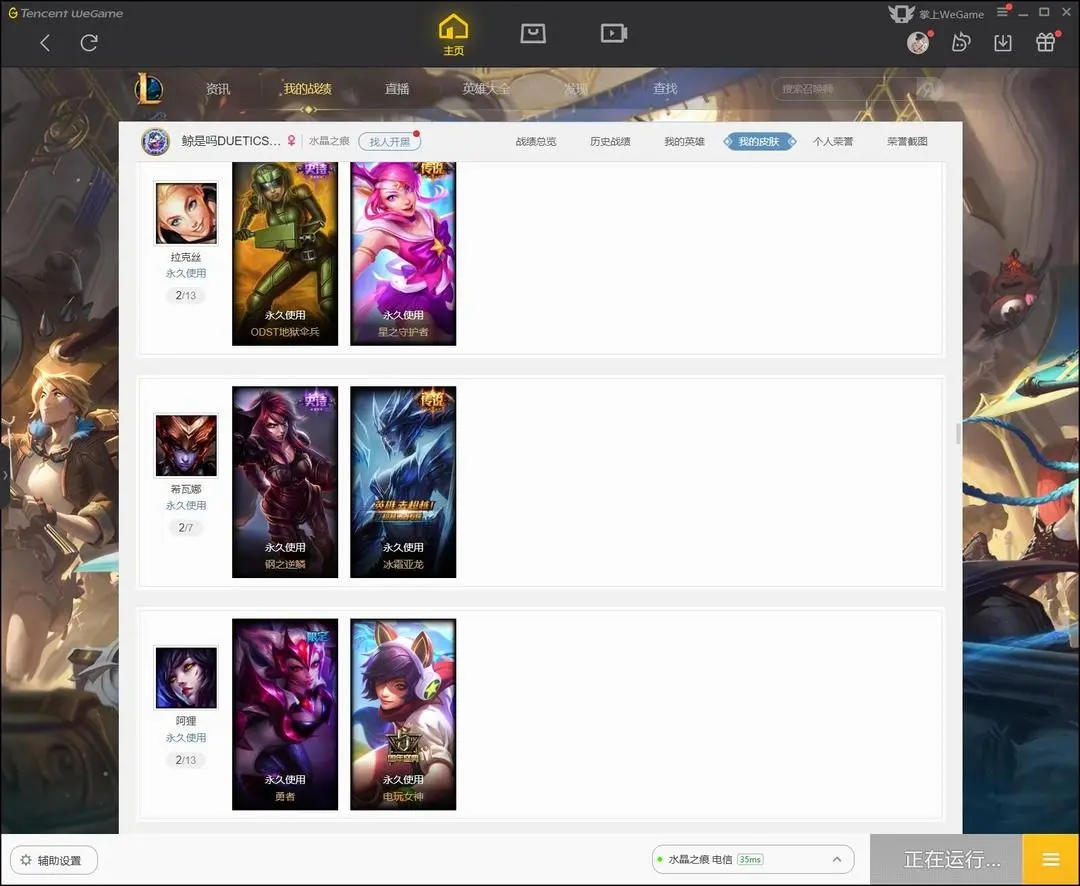This screenshot has height=886, width=1080.
Task: Open the 钢之逆鳞 skin card
Action: coord(285,482)
